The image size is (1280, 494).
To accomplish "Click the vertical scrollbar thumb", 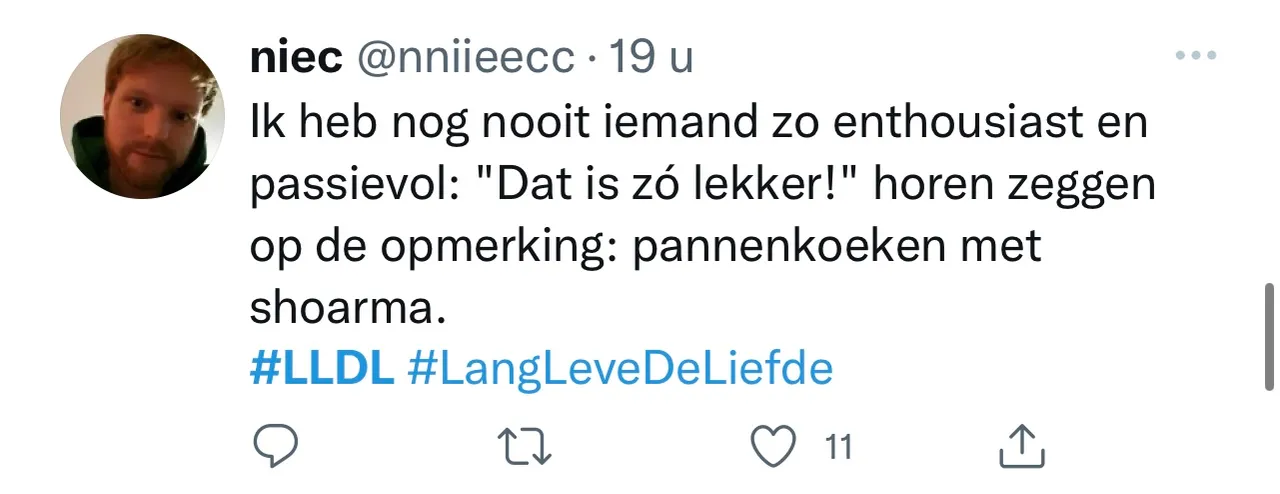I will (1269, 336).
